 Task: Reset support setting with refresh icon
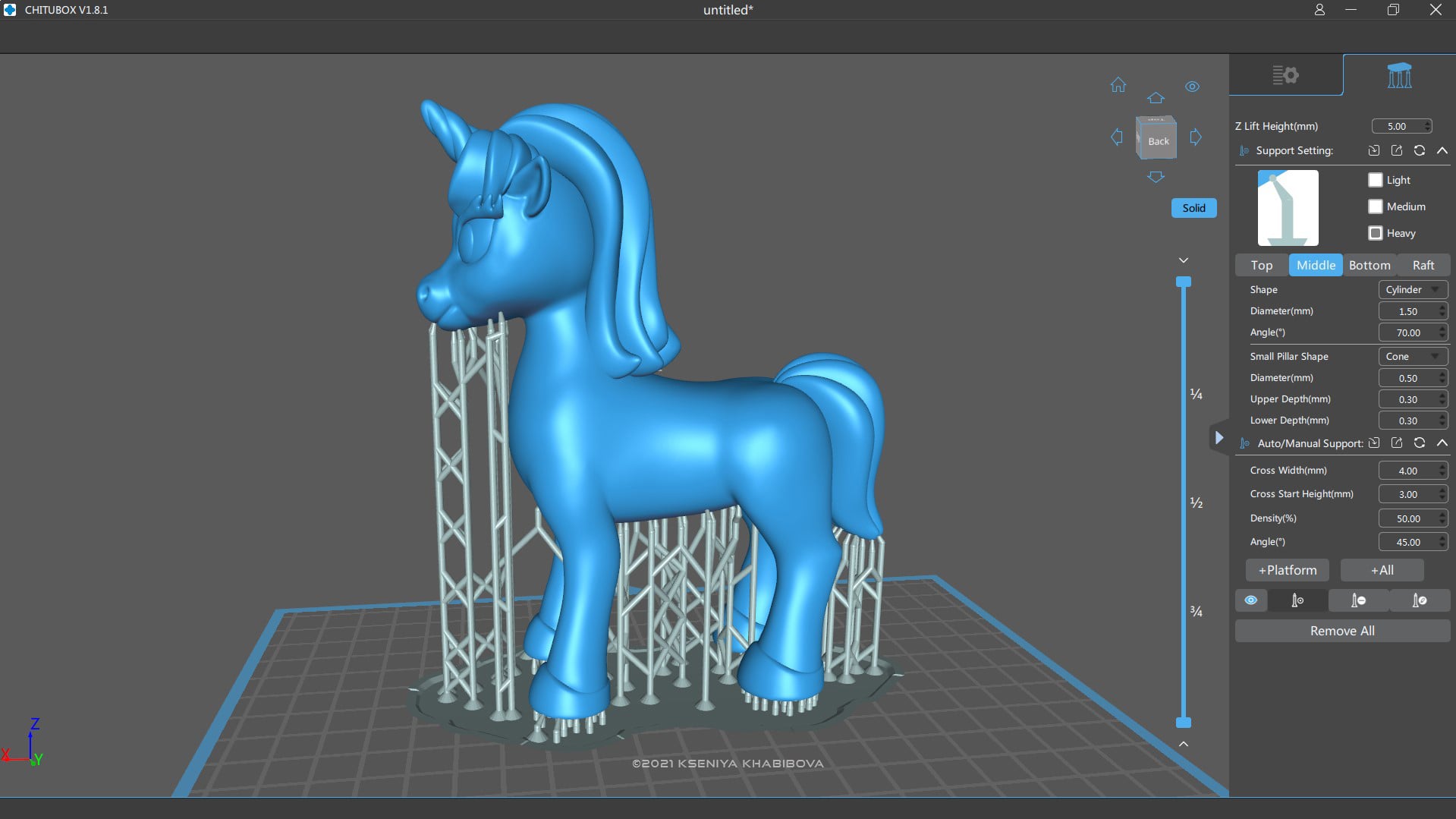[x=1420, y=150]
